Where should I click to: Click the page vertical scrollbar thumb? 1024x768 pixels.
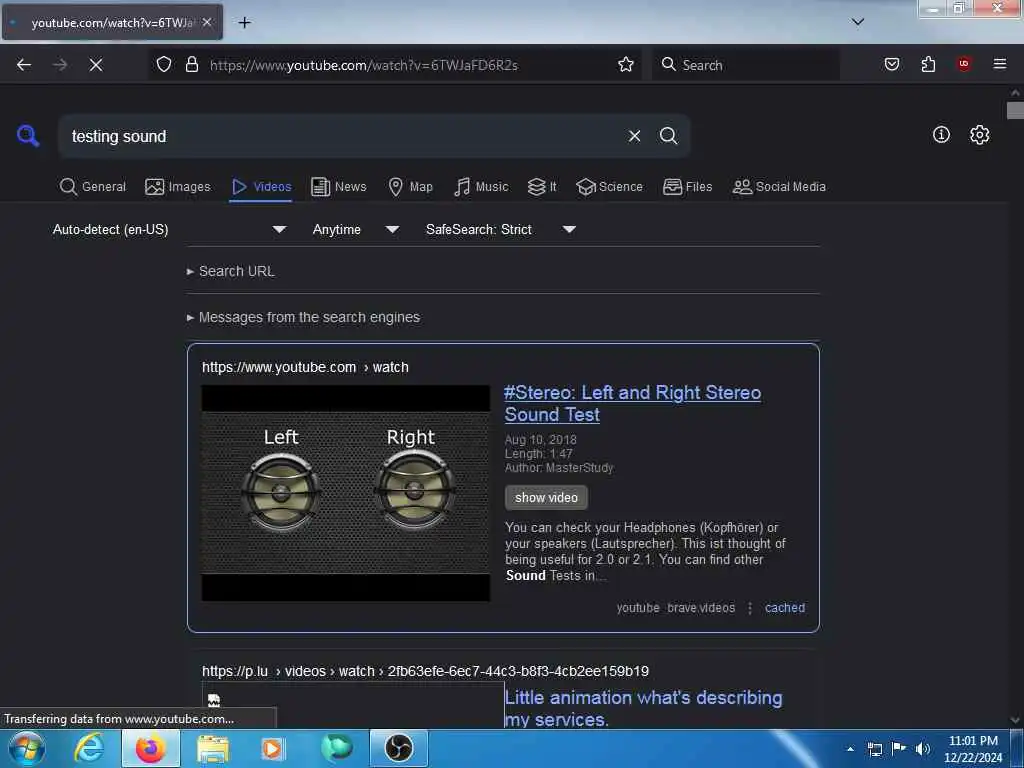pos(1015,110)
